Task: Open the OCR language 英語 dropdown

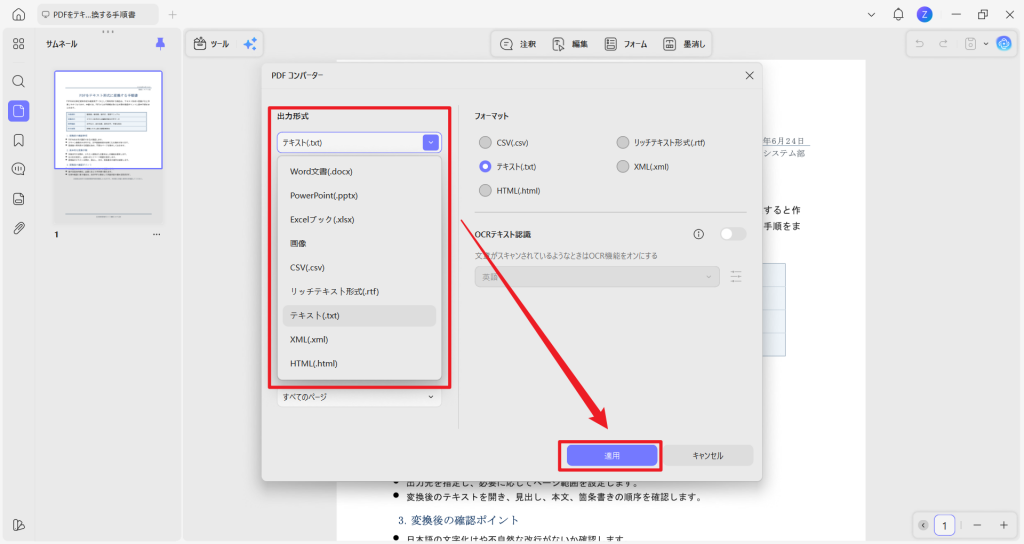Action: (597, 277)
